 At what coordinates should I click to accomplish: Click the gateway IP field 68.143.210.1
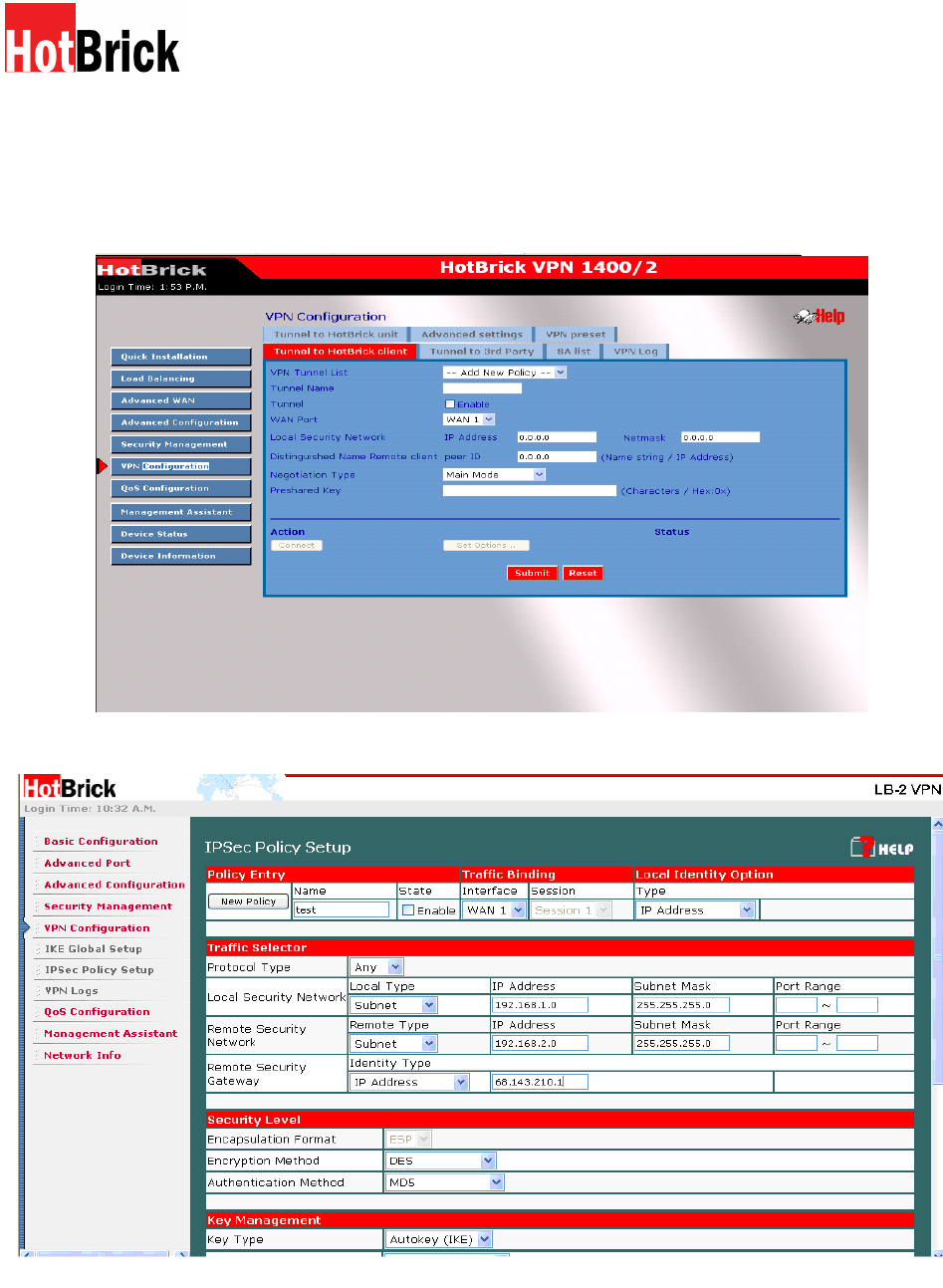[x=541, y=1082]
